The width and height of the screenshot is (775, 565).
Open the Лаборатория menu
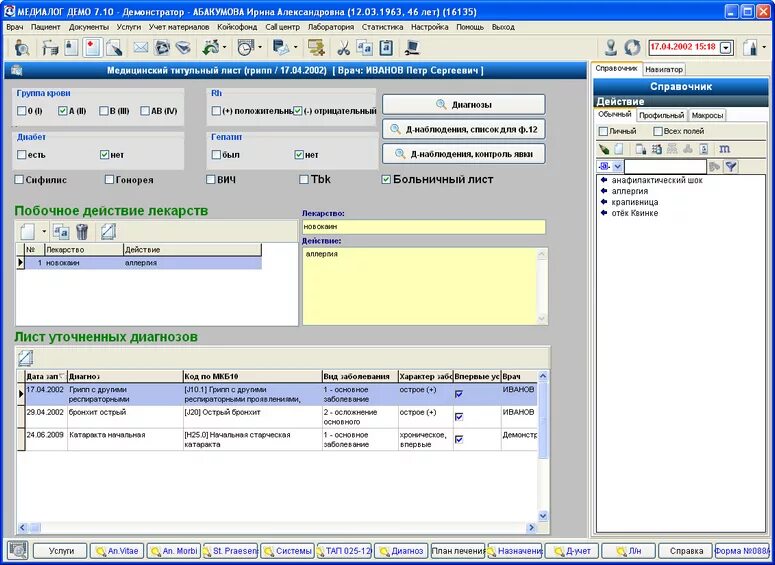click(331, 27)
